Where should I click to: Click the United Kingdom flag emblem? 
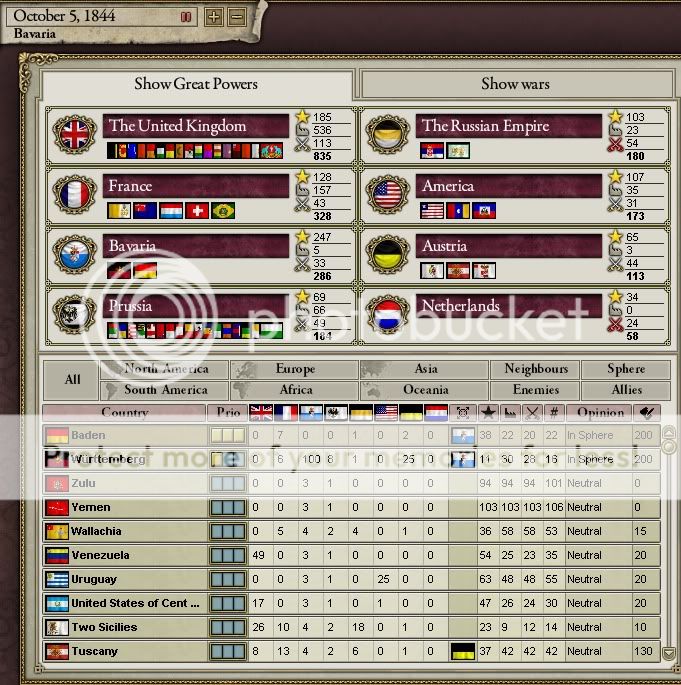tap(75, 134)
